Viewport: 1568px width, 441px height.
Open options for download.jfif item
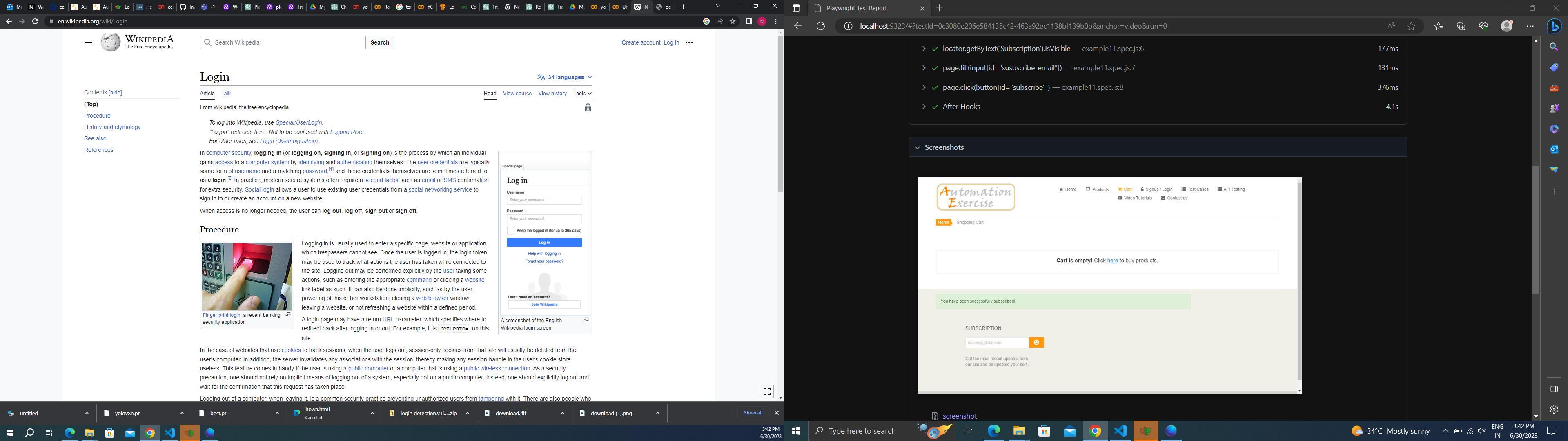click(562, 414)
